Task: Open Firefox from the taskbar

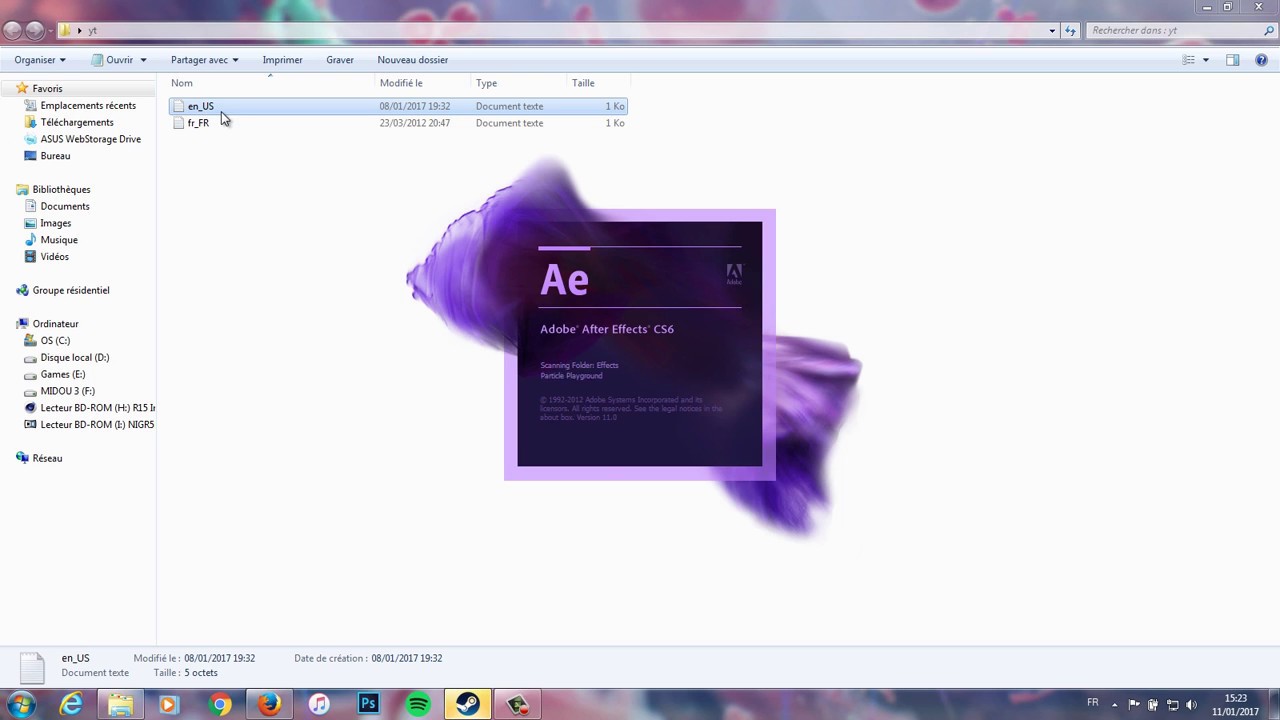Action: coord(269,705)
